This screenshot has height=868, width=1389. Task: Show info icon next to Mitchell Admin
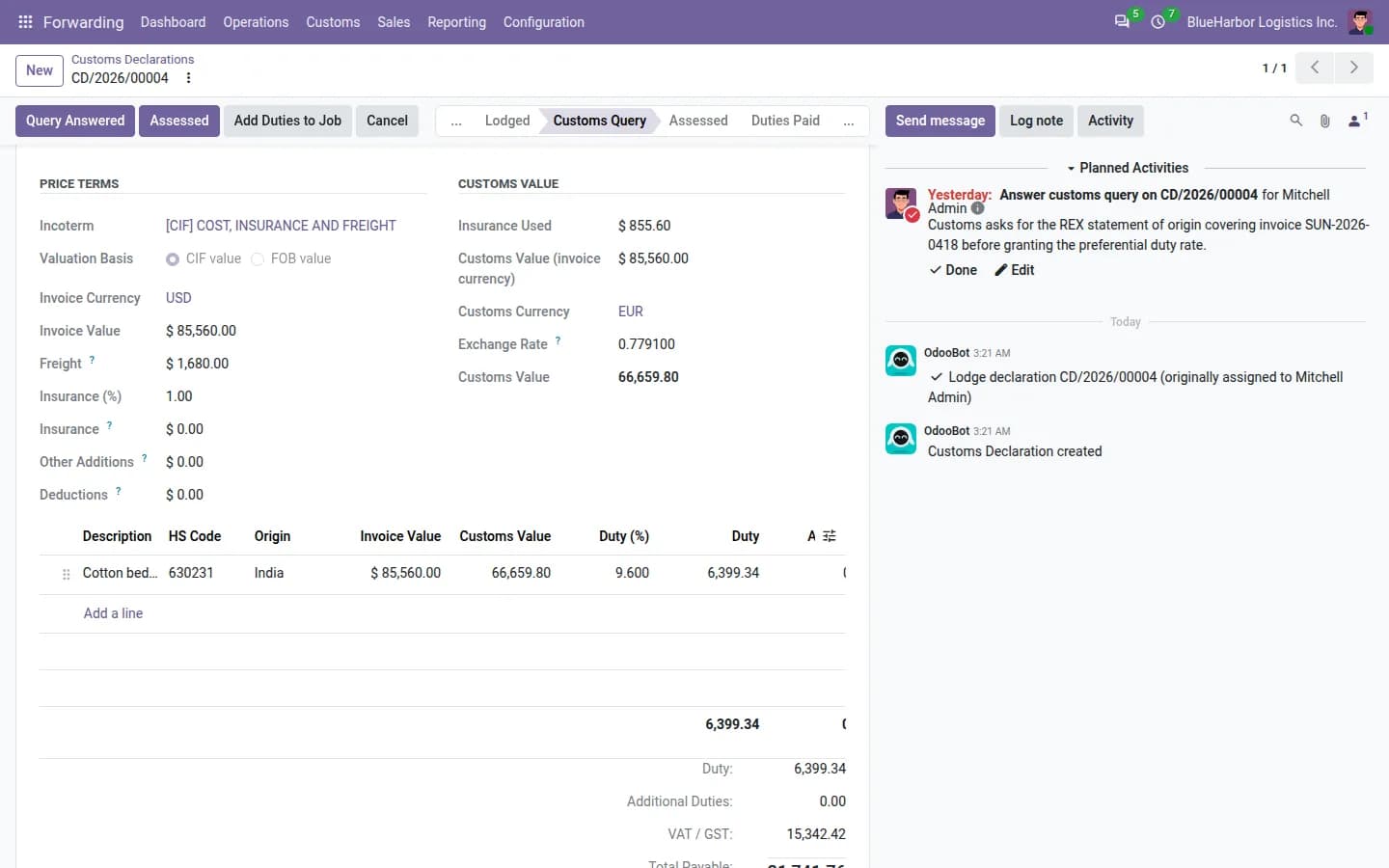(x=978, y=208)
